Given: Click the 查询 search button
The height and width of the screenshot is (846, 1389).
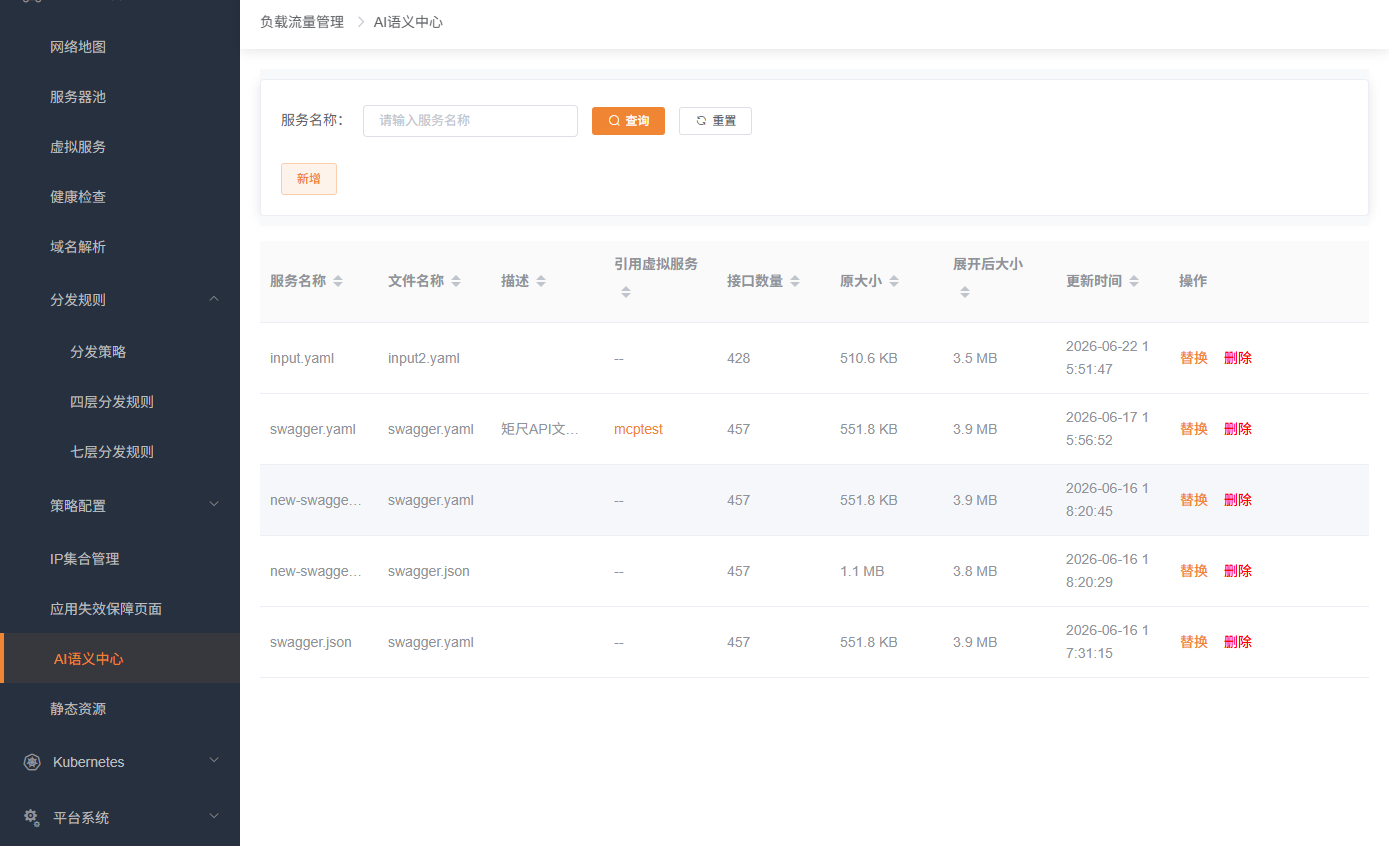Looking at the screenshot, I should tap(628, 121).
